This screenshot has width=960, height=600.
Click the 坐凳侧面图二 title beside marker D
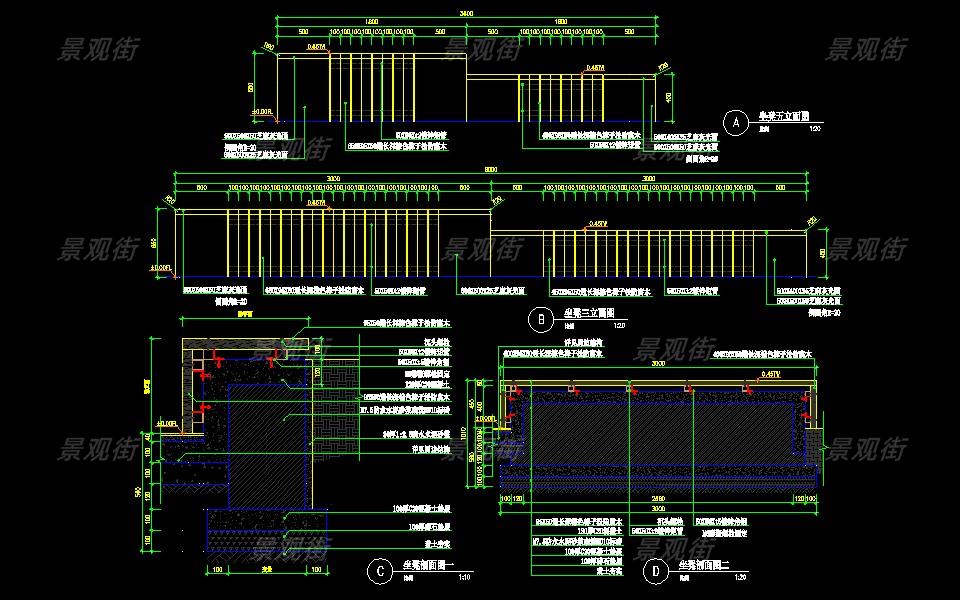(x=706, y=564)
